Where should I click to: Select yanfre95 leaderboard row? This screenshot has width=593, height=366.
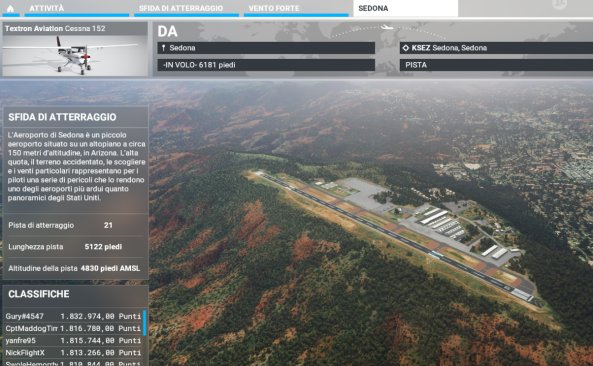(73, 341)
